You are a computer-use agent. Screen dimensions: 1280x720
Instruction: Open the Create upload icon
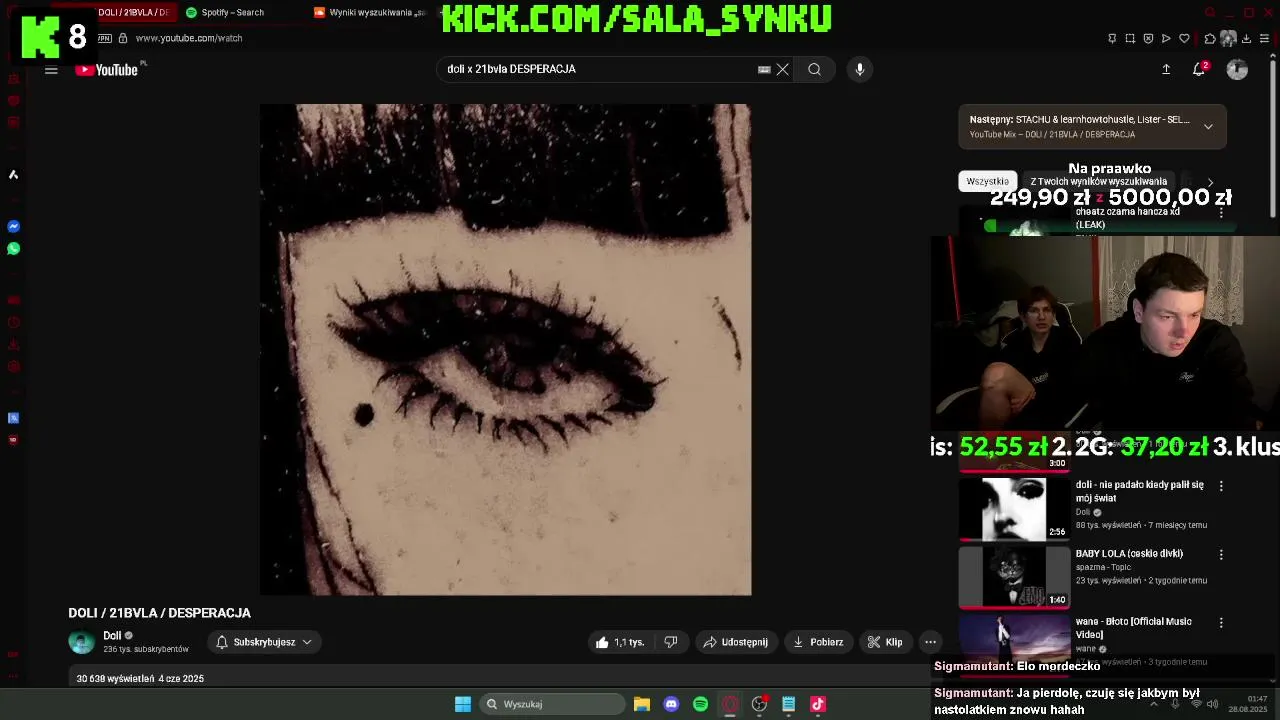[x=1165, y=69]
